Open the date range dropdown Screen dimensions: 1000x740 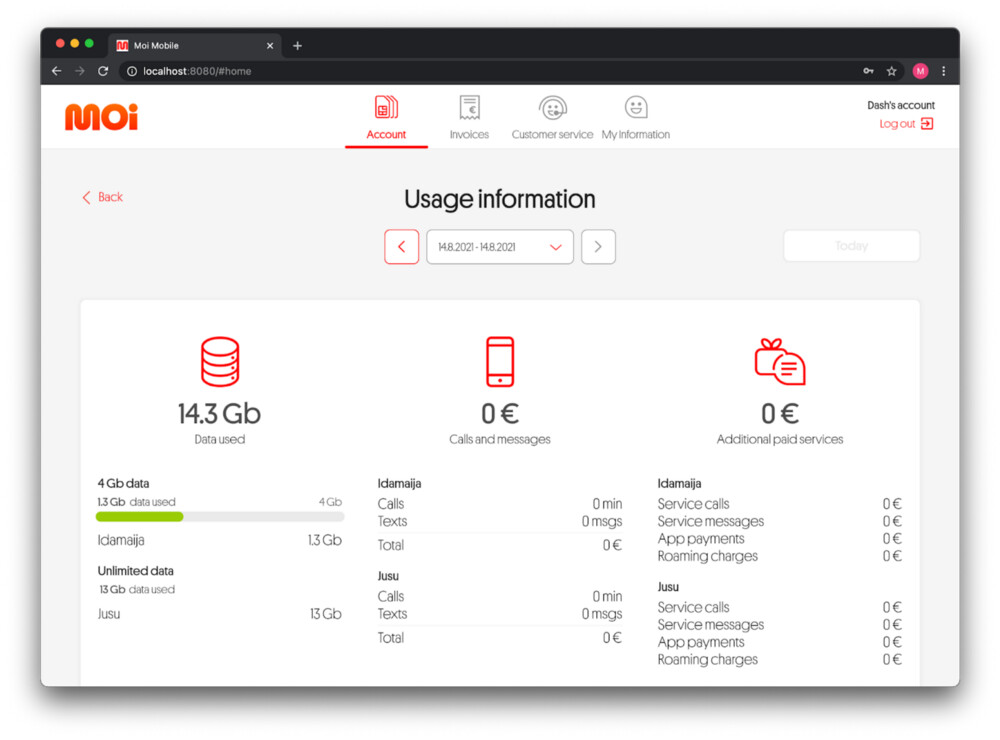click(x=500, y=247)
